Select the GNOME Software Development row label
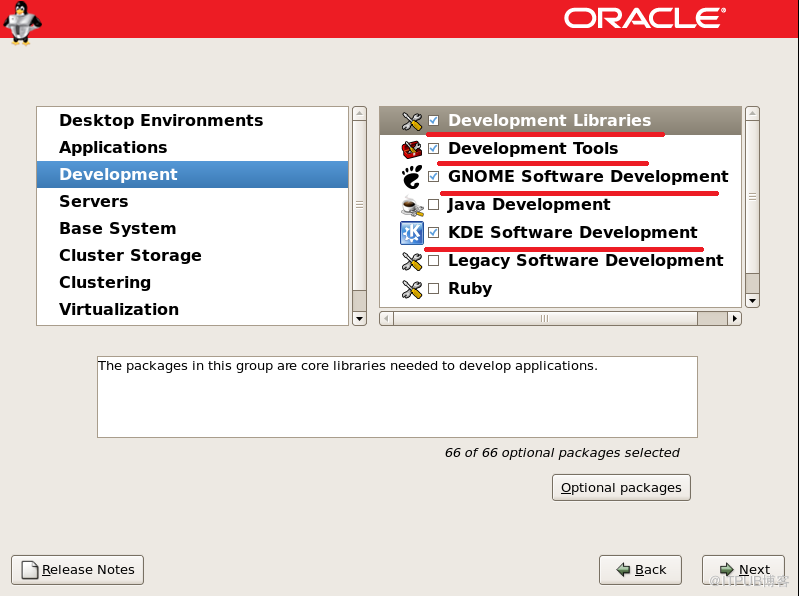 (588, 177)
